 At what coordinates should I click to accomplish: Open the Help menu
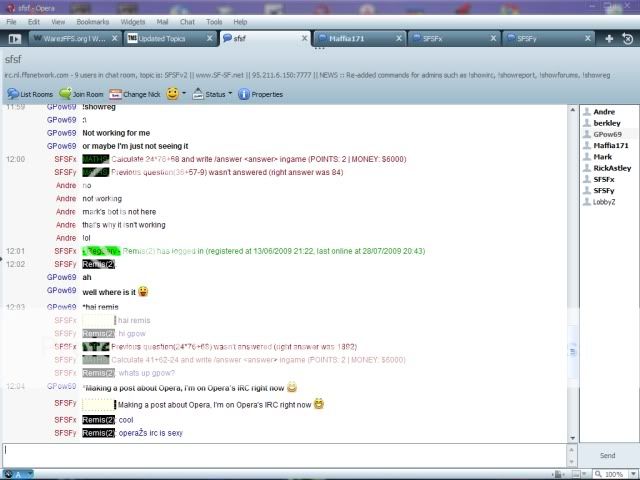[x=240, y=22]
